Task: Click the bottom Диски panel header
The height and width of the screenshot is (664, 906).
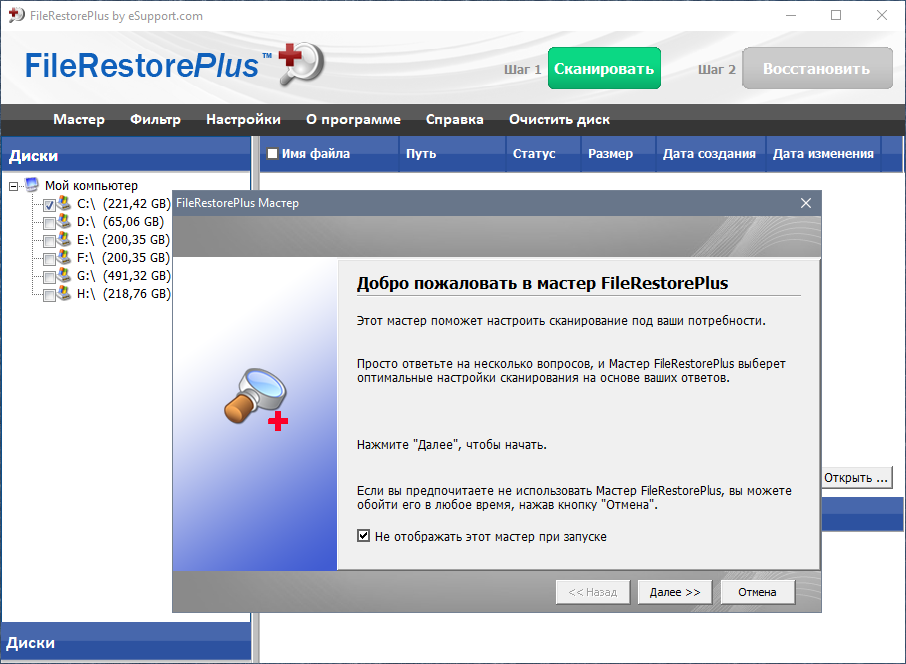Action: [126, 641]
